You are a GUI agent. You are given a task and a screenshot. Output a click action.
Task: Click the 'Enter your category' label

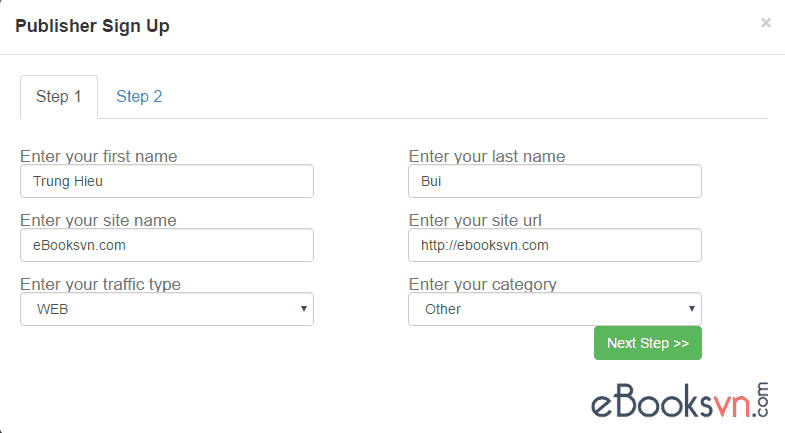click(483, 284)
